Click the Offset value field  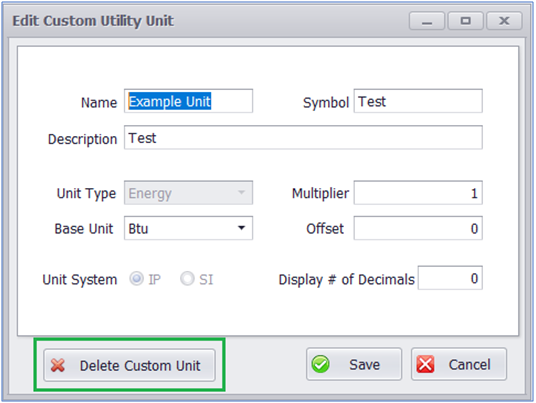418,228
